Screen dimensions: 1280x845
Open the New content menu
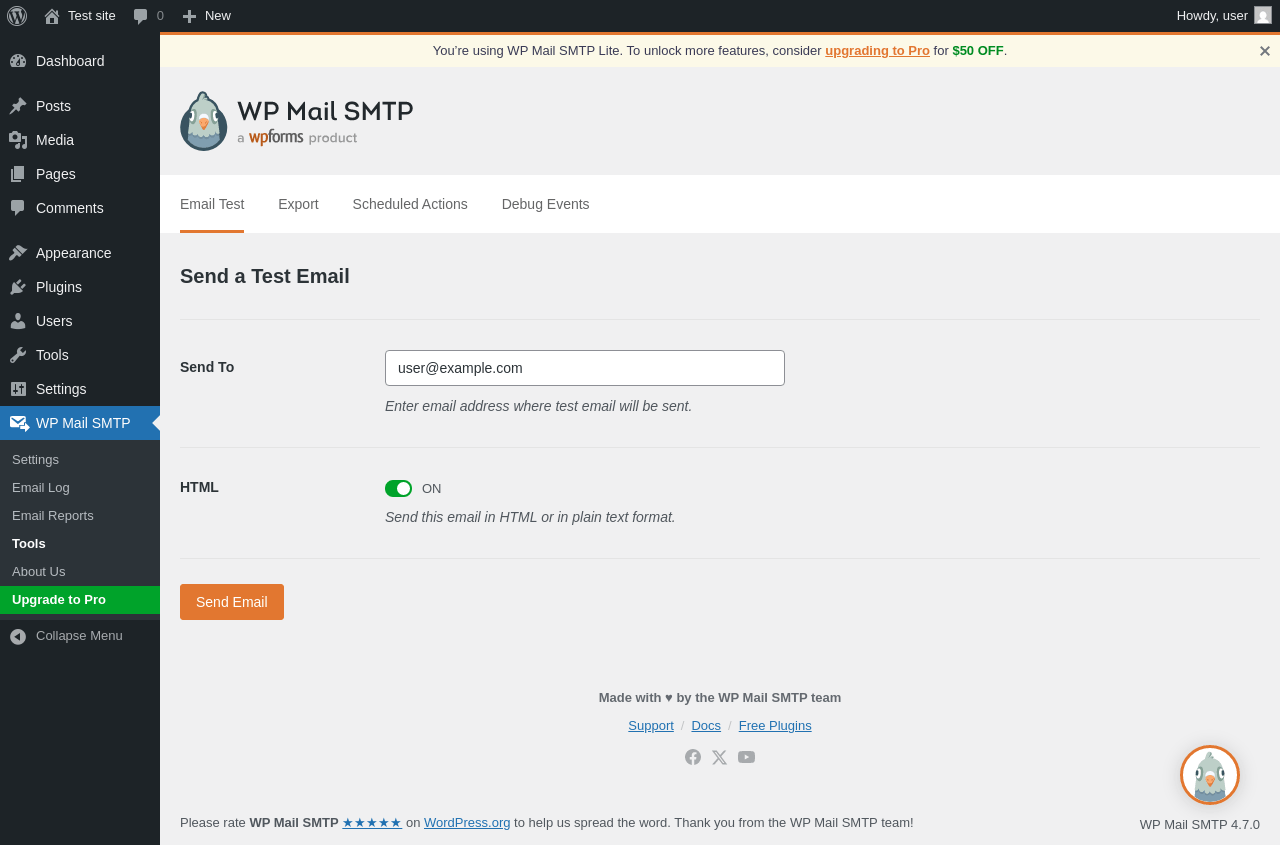point(207,16)
